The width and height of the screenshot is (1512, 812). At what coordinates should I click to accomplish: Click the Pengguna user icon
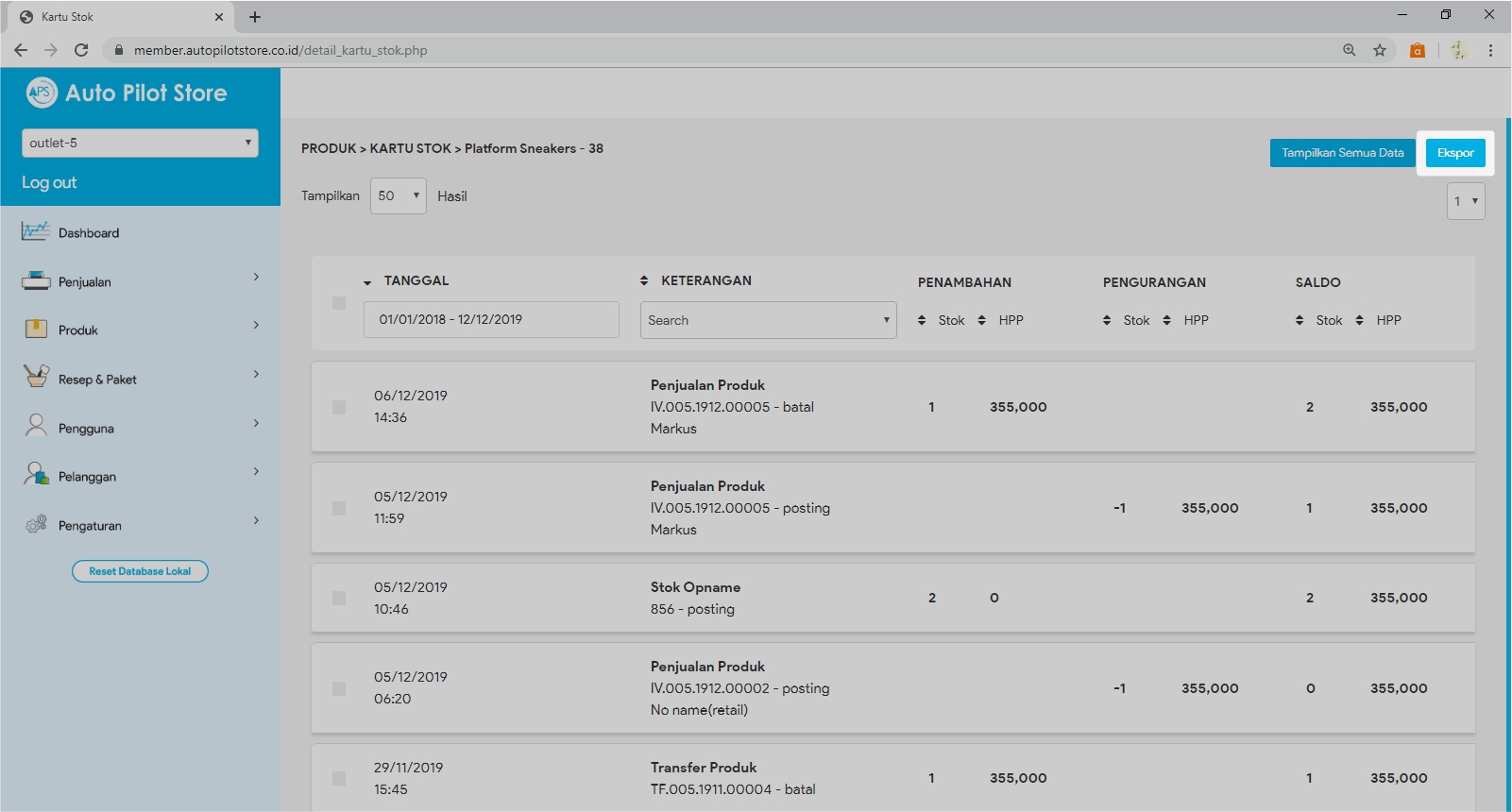coord(36,426)
